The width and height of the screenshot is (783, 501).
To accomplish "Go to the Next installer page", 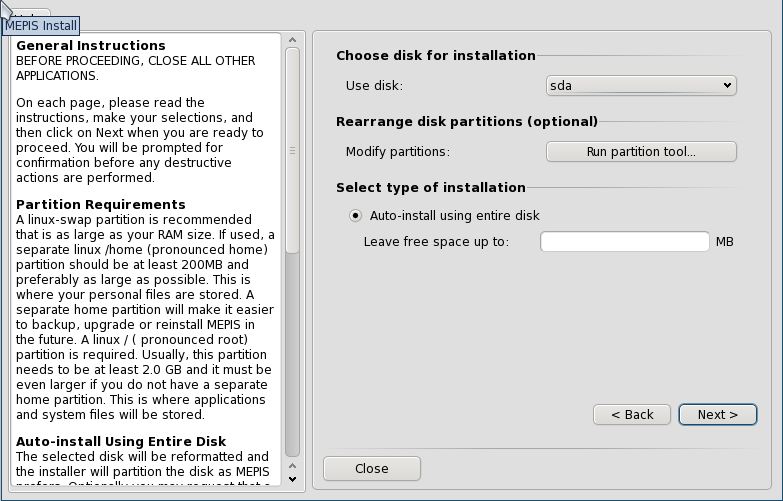I will coord(718,415).
